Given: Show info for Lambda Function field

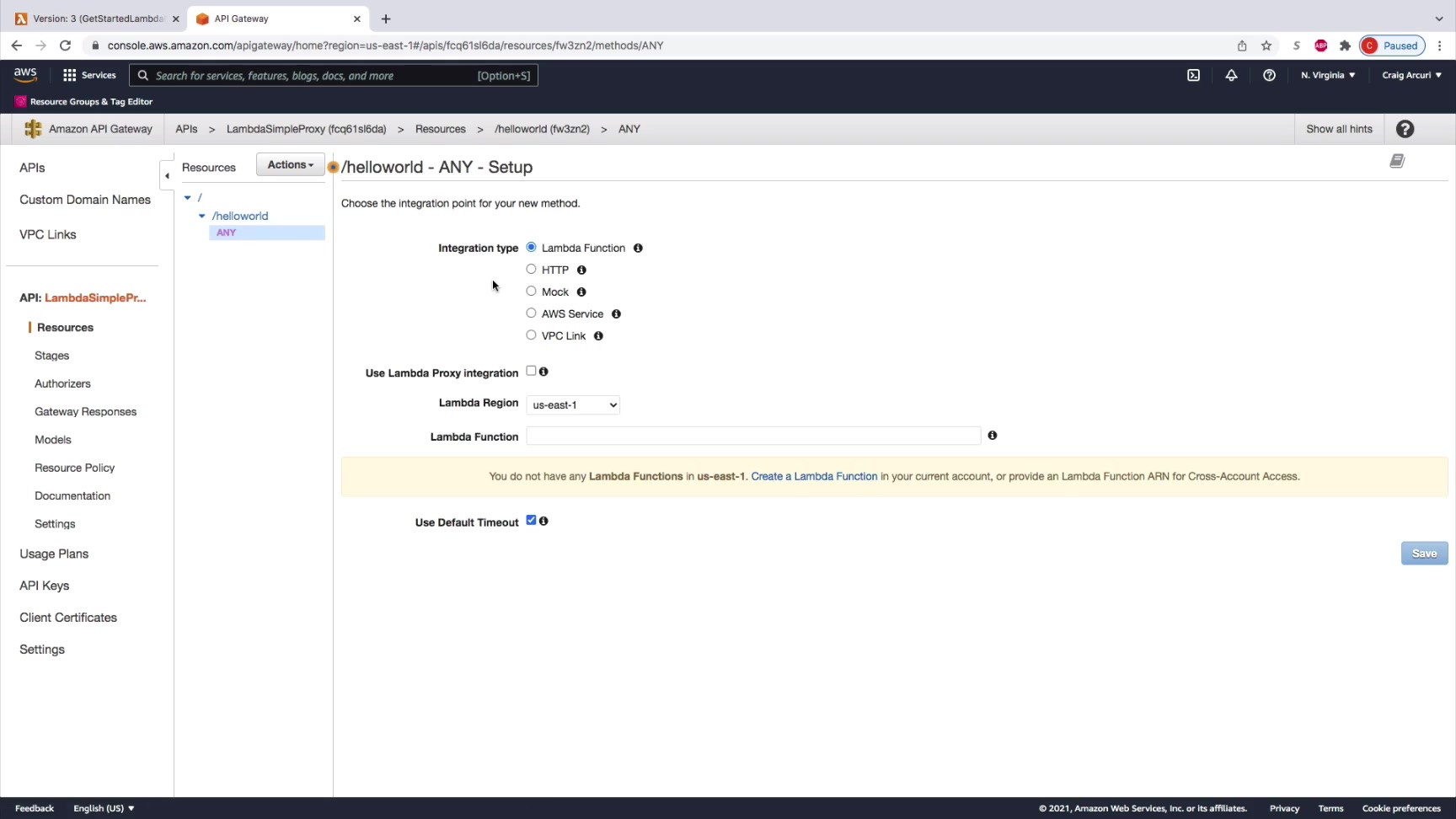Looking at the screenshot, I should click(993, 436).
